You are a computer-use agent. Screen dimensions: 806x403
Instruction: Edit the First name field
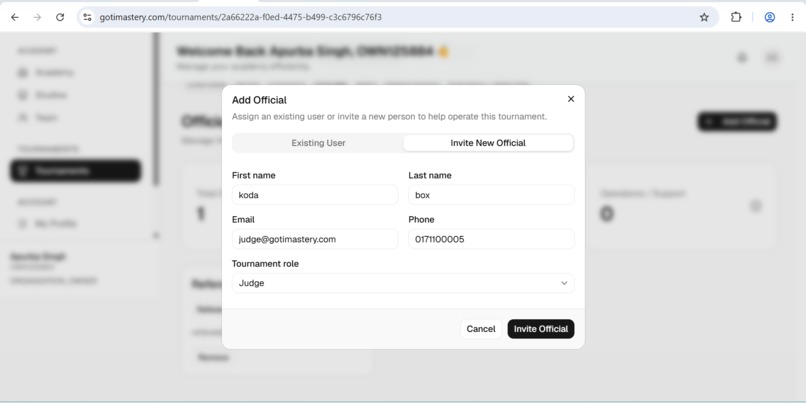point(315,195)
